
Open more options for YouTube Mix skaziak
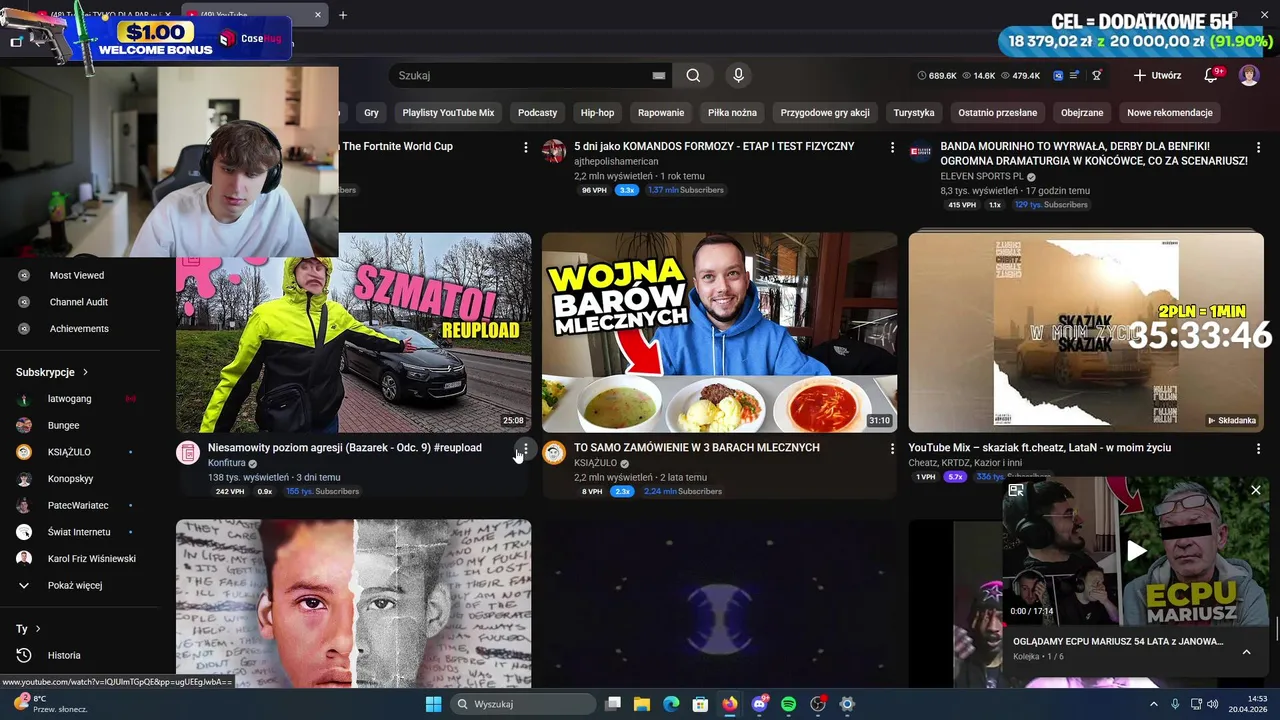coord(1258,449)
